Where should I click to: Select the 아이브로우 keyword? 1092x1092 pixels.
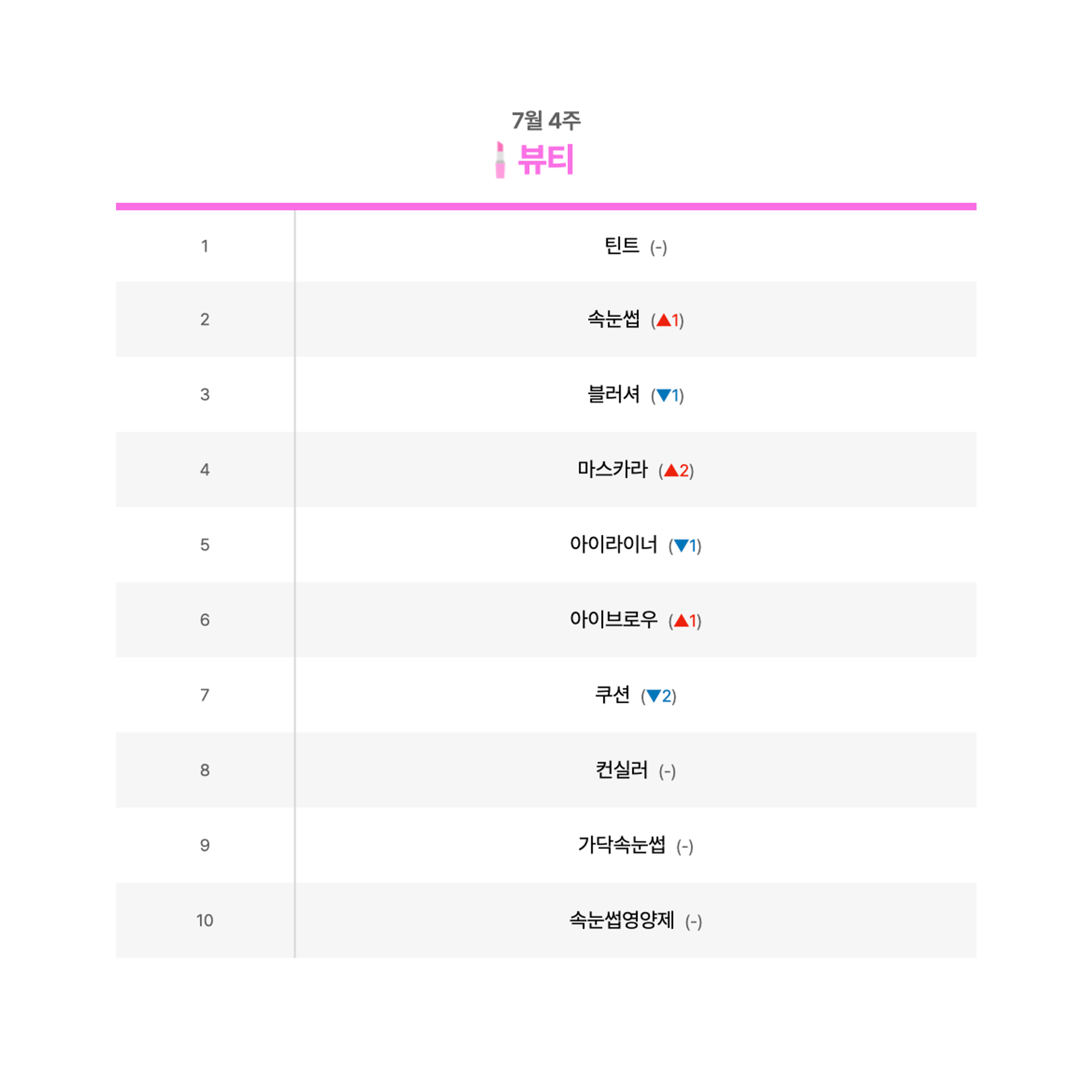point(614,620)
